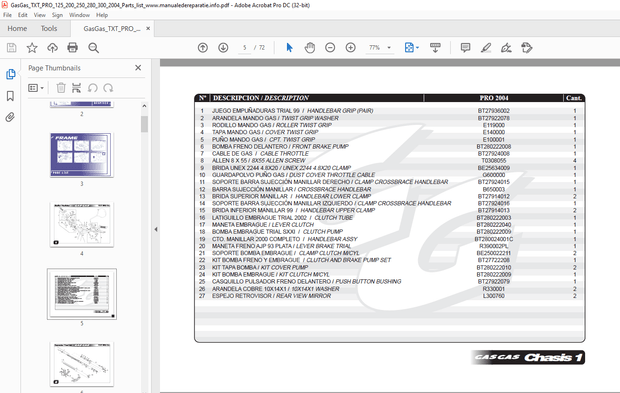The height and width of the screenshot is (393, 620).
Task: Open the Sign menu
Action: click(x=57, y=15)
